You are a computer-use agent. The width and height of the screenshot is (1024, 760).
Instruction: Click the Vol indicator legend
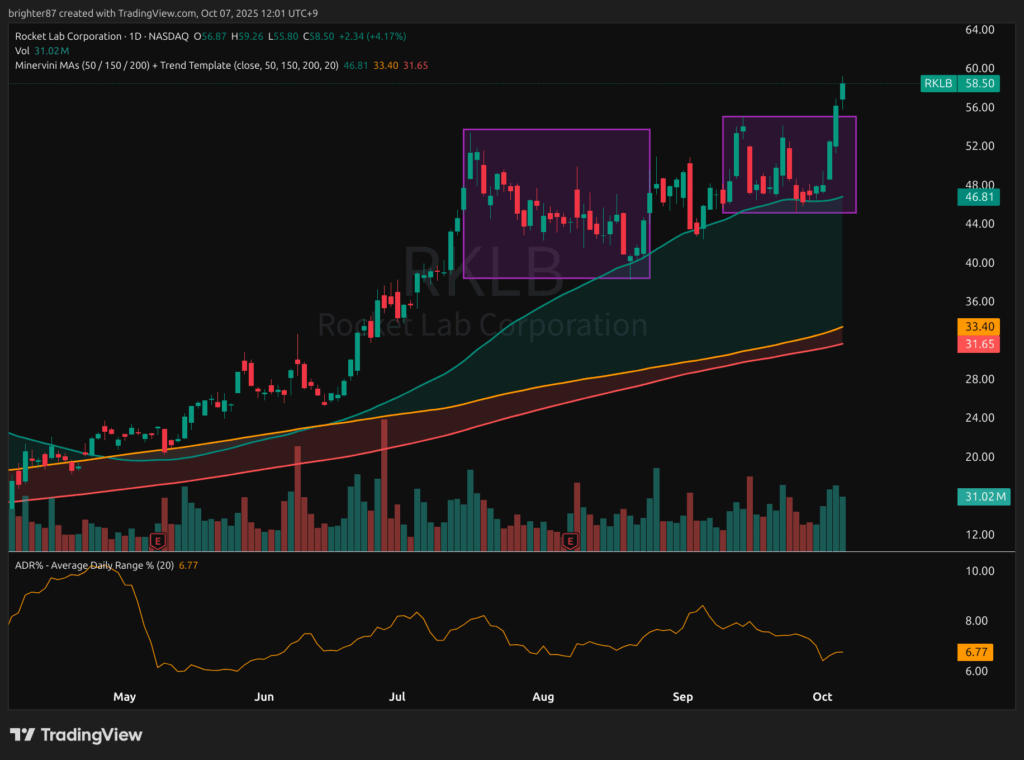pyautogui.click(x=21, y=50)
